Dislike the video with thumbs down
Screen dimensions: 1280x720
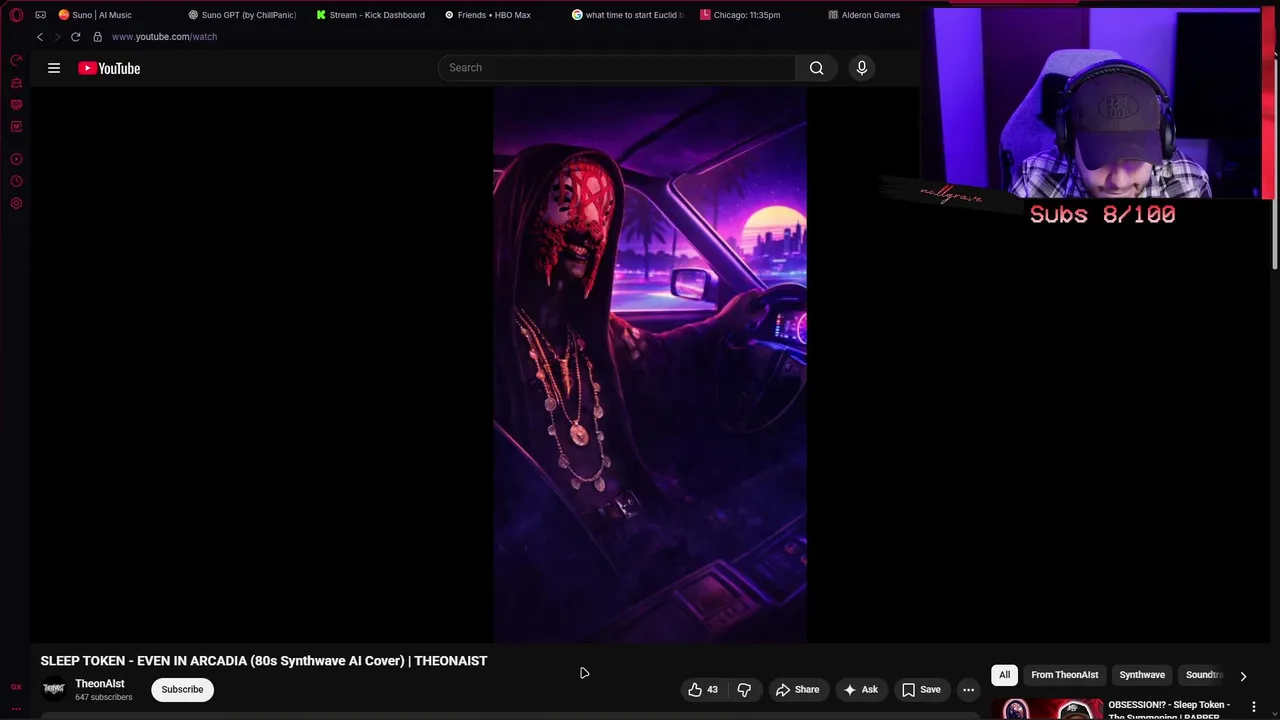click(x=744, y=689)
